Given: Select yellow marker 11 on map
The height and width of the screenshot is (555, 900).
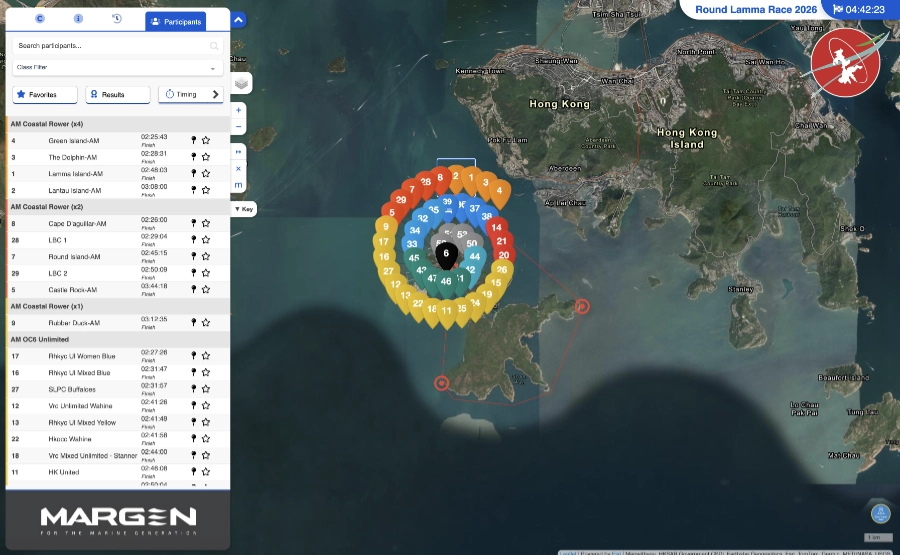Looking at the screenshot, I should click(446, 313).
